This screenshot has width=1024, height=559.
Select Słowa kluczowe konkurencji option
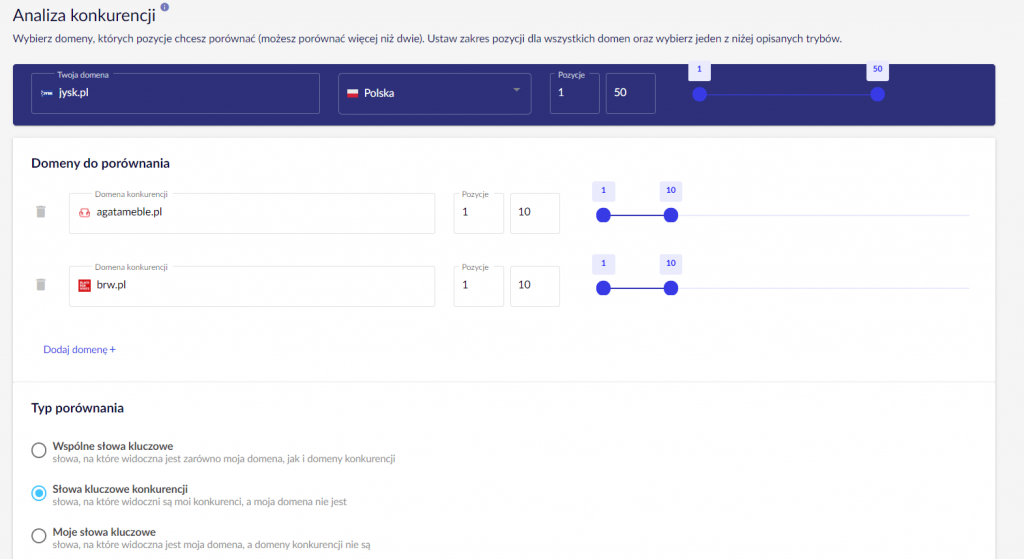click(39, 493)
